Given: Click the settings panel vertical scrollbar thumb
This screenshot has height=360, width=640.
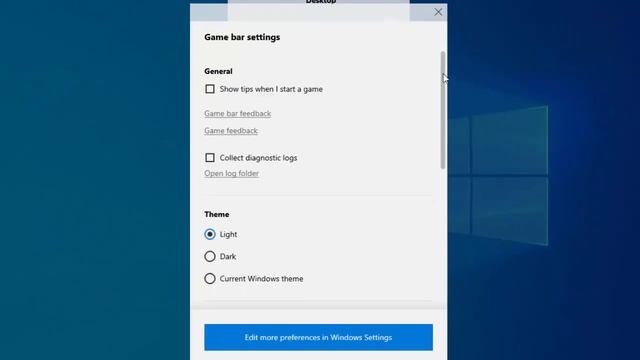Looking at the screenshot, I should point(443,110).
